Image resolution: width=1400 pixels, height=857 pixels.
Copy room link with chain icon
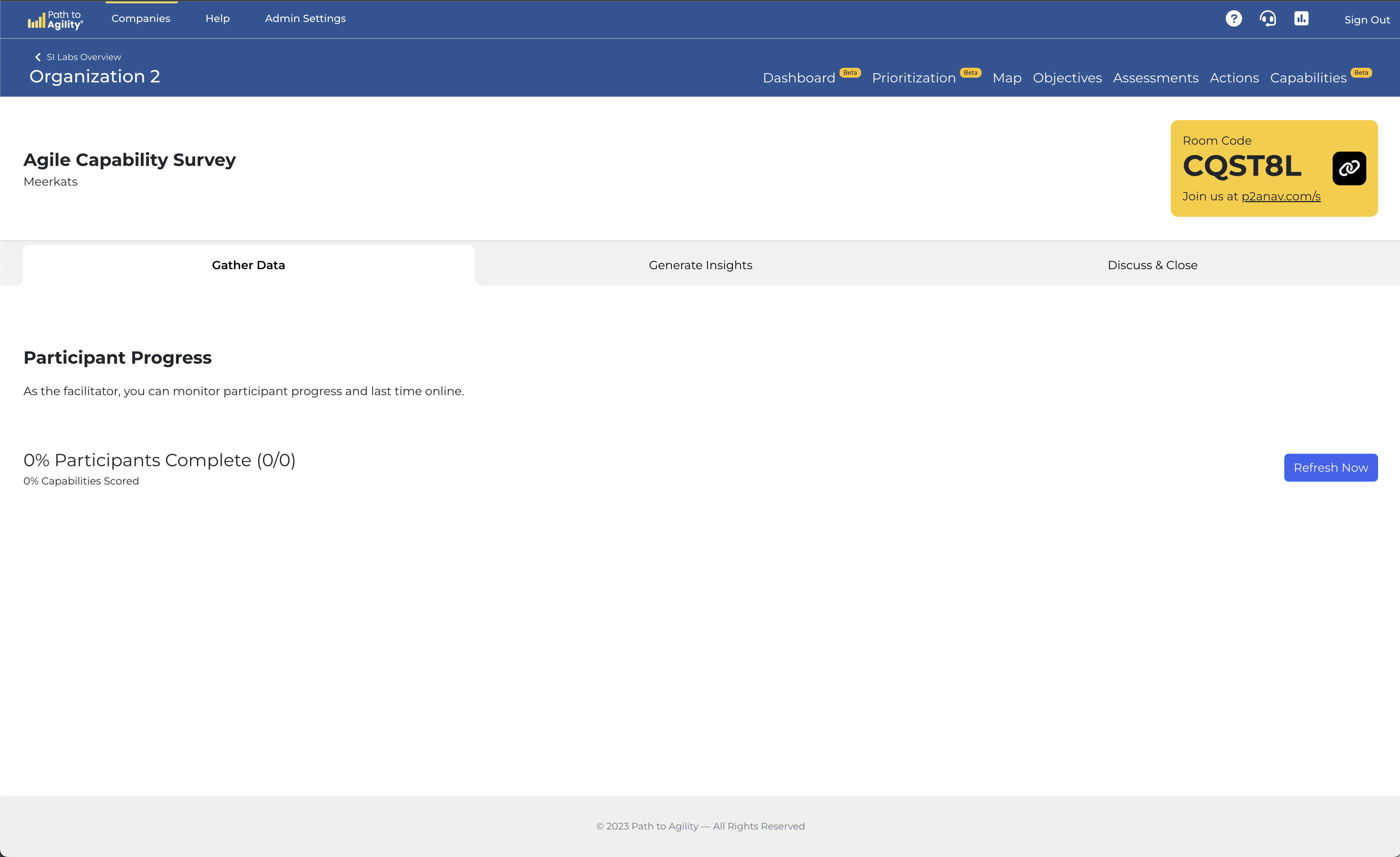tap(1349, 168)
